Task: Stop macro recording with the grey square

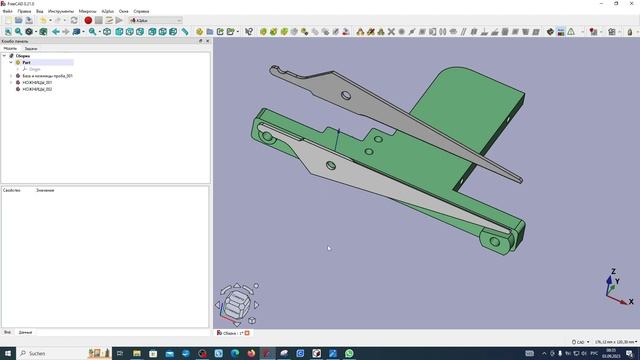Action: click(x=99, y=20)
